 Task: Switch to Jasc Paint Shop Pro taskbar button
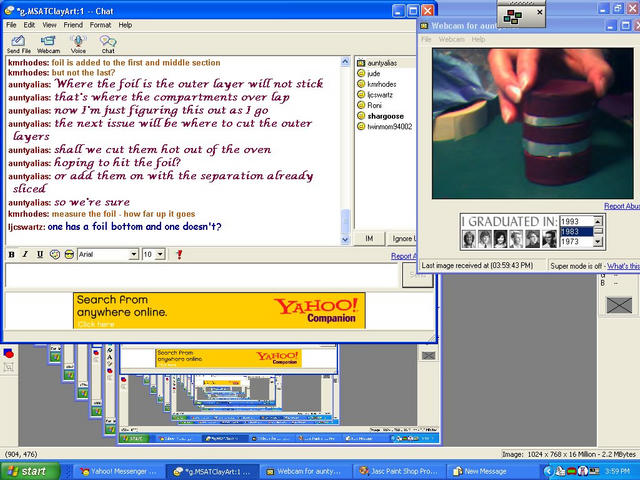coord(398,471)
